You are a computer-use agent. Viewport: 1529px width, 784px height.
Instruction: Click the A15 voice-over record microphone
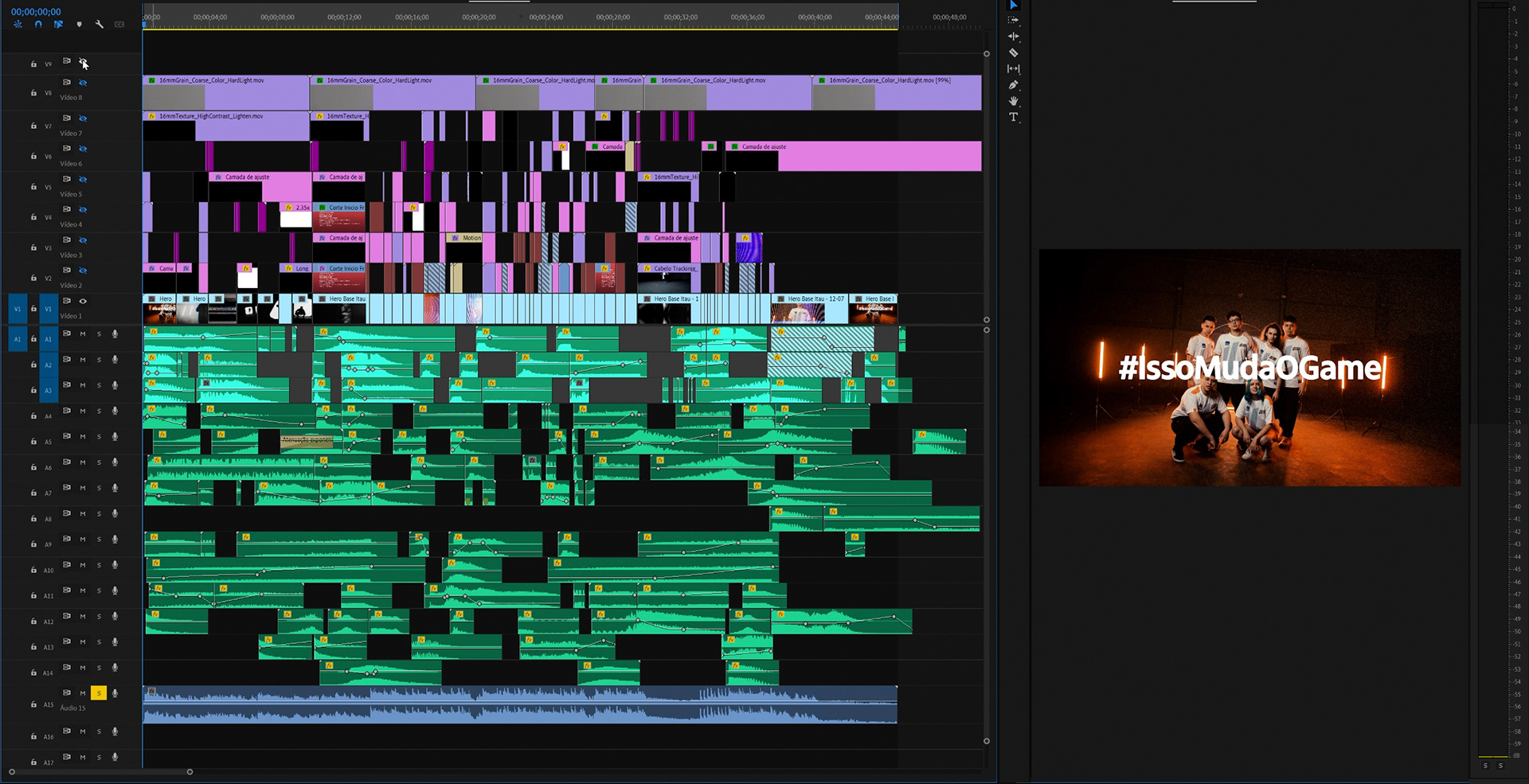coord(115,693)
